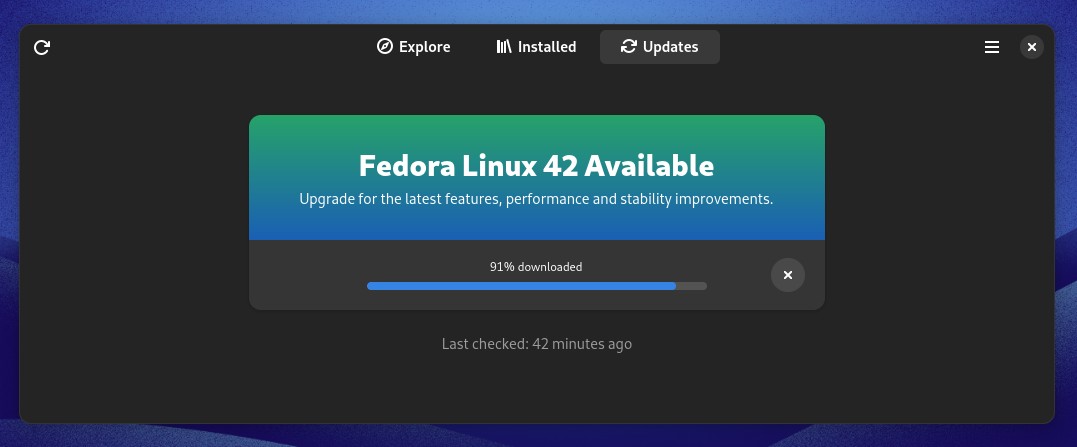Cancel the Fedora 42 download with the X button

[788, 275]
